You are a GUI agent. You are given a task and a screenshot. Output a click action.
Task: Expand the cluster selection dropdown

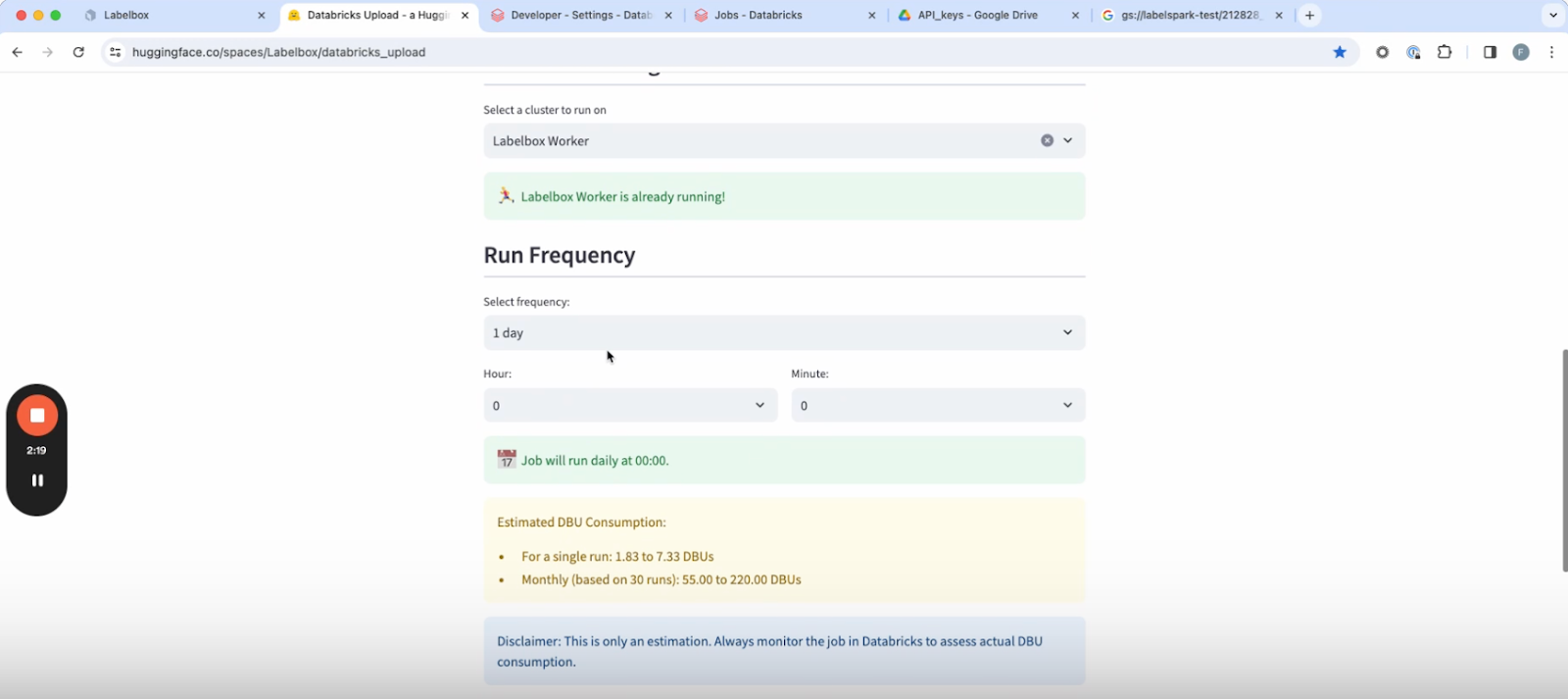coord(1068,140)
